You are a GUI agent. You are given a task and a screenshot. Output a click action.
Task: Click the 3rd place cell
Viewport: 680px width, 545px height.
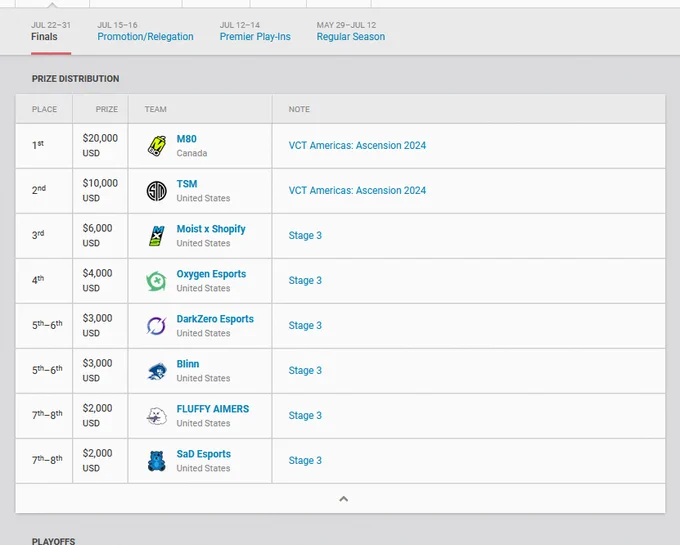pyautogui.click(x=44, y=236)
